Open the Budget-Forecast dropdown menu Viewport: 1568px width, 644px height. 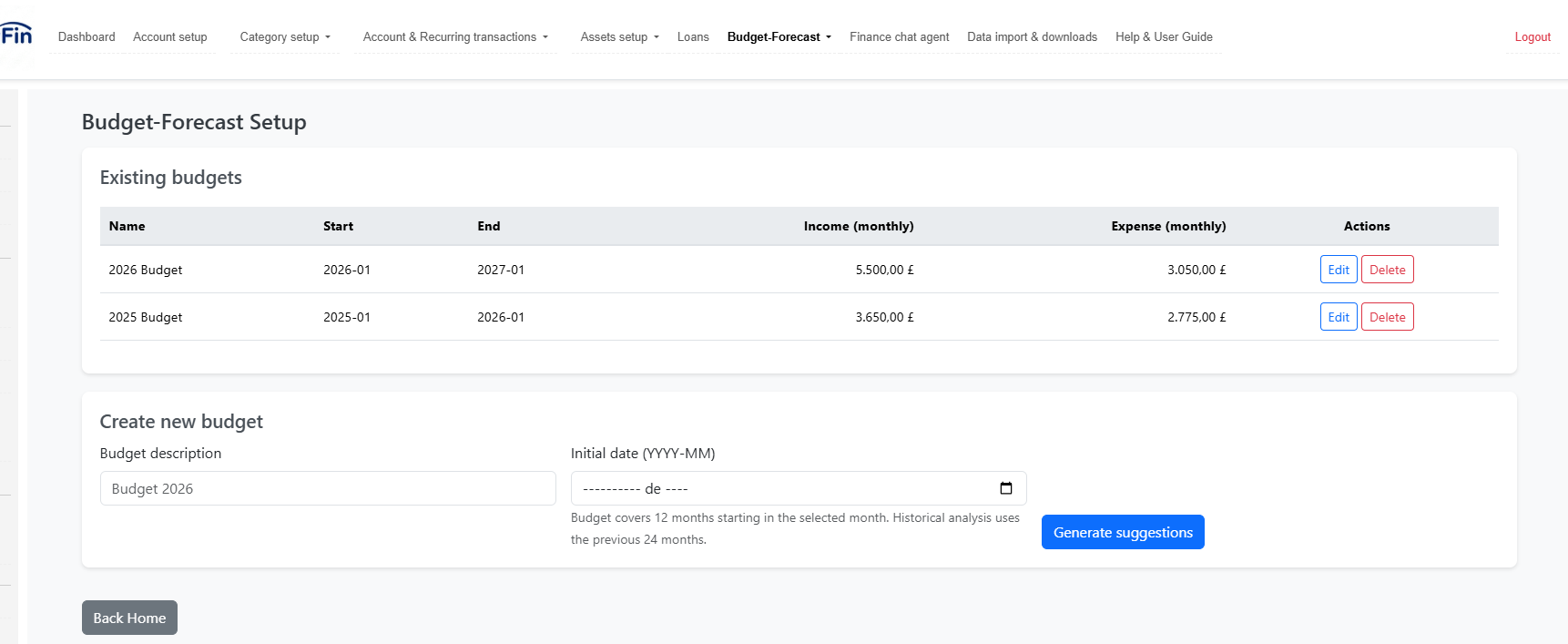coord(779,37)
